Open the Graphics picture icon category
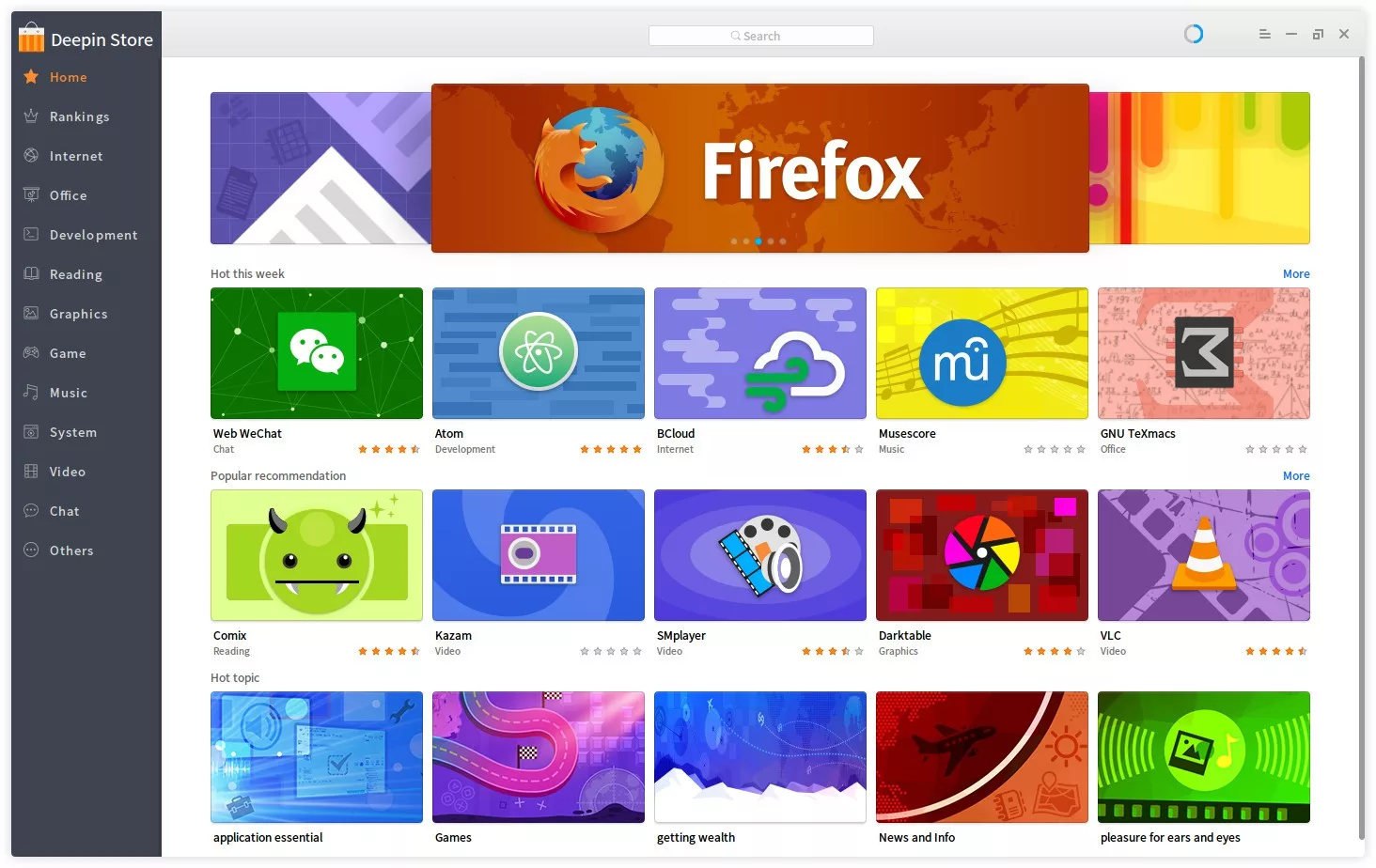The height and width of the screenshot is (868, 1376). 31,314
